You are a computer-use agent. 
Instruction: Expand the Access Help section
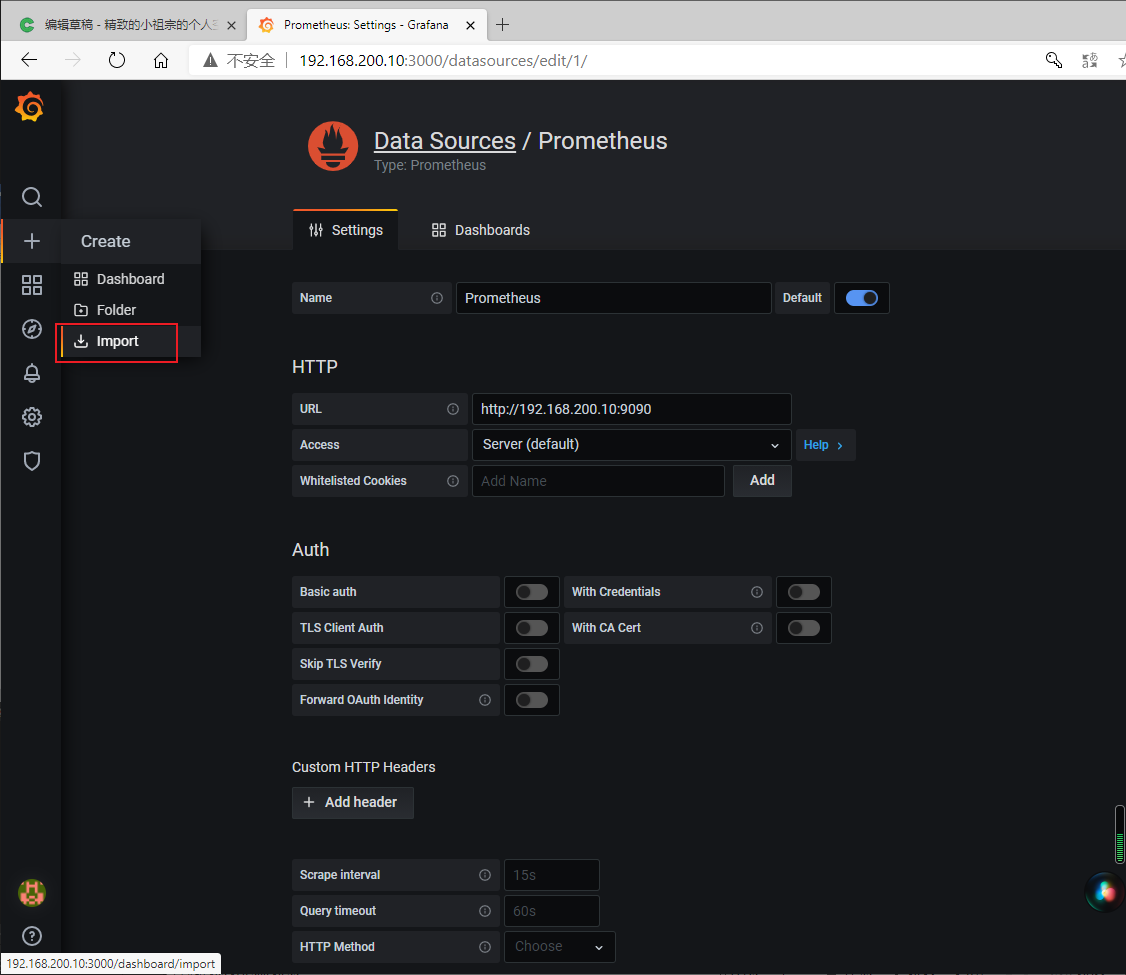(825, 445)
